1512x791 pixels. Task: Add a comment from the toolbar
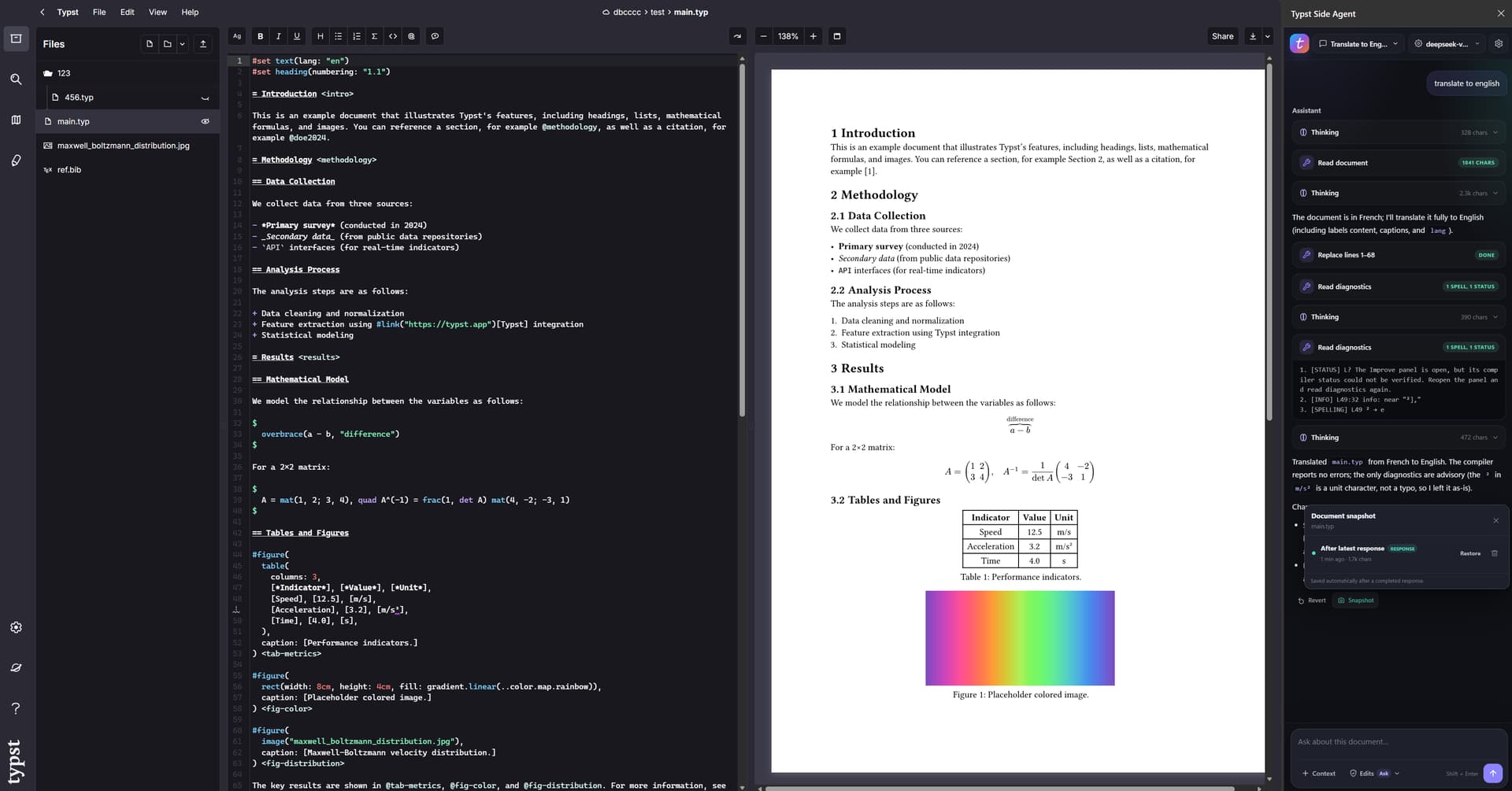pyautogui.click(x=435, y=36)
